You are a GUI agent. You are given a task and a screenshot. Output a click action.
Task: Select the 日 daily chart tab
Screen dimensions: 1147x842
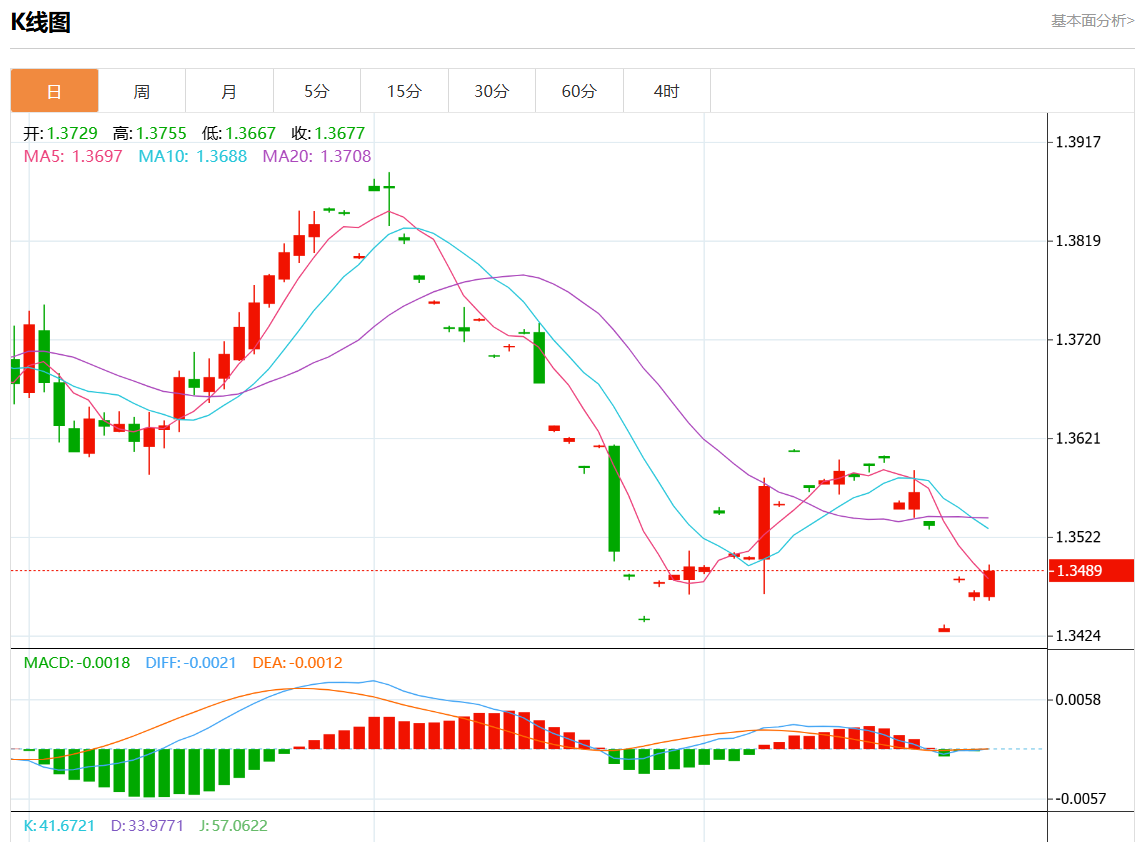[x=54, y=91]
